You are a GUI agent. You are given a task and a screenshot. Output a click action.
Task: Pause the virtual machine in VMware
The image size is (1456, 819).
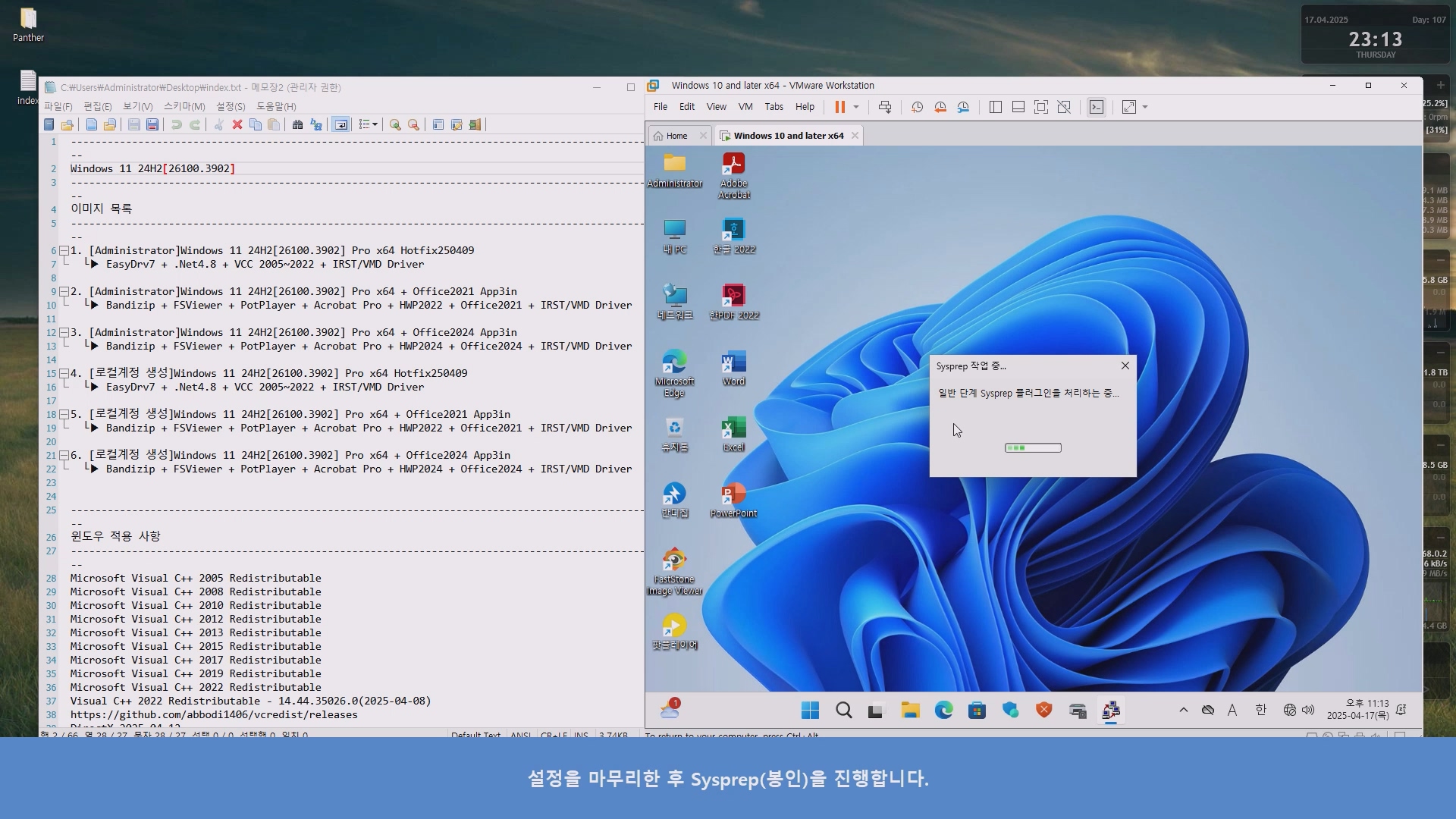839,107
